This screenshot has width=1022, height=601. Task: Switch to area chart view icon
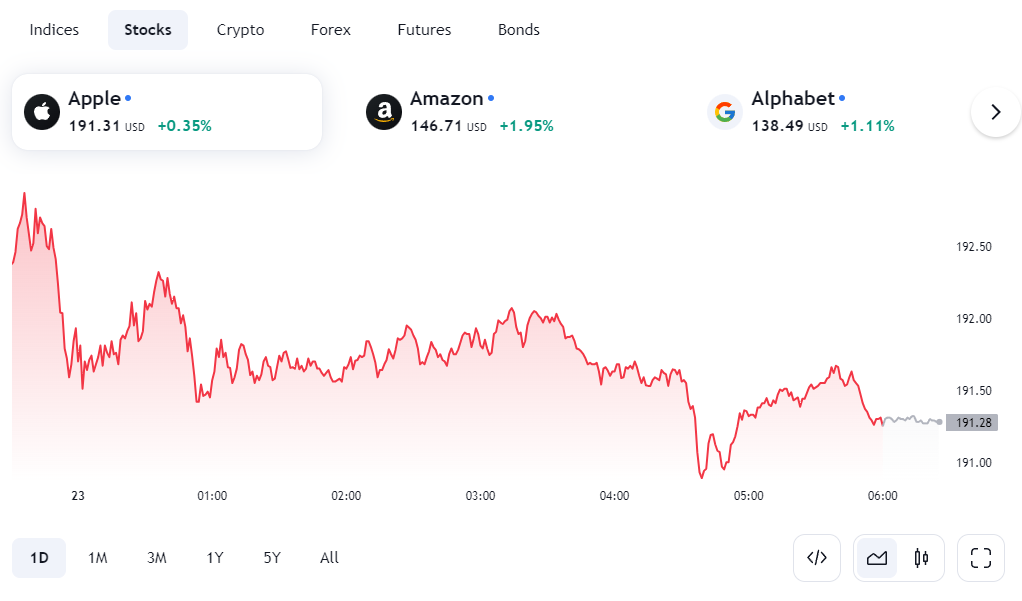point(877,558)
